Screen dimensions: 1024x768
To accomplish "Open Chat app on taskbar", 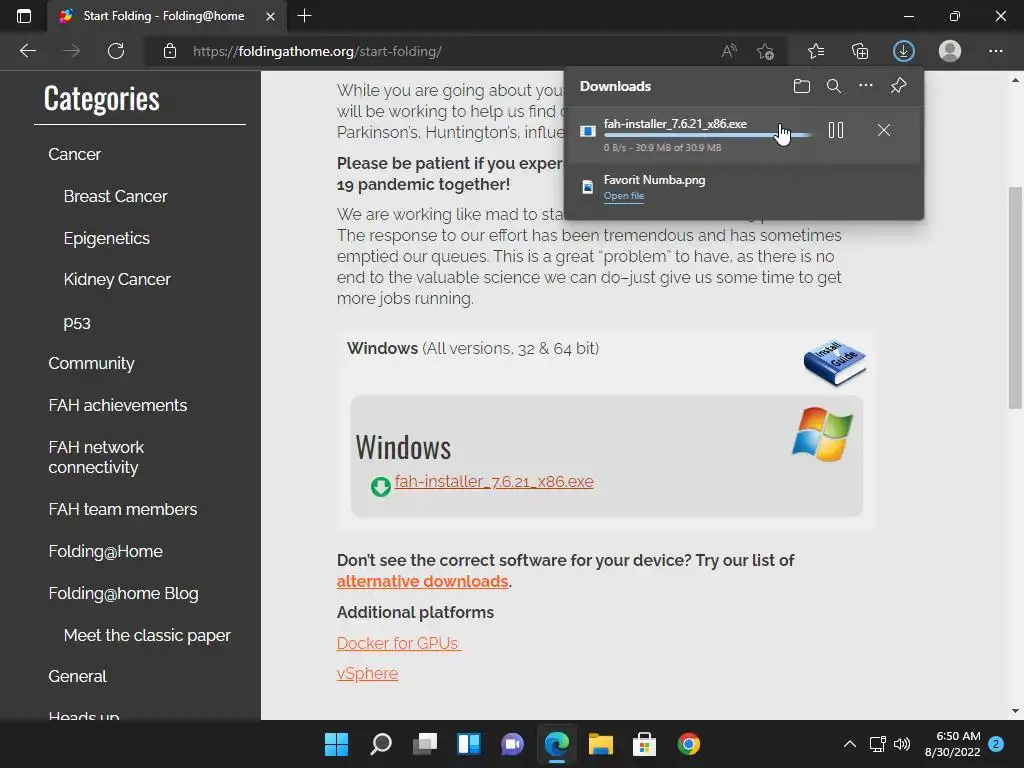I will [x=513, y=744].
